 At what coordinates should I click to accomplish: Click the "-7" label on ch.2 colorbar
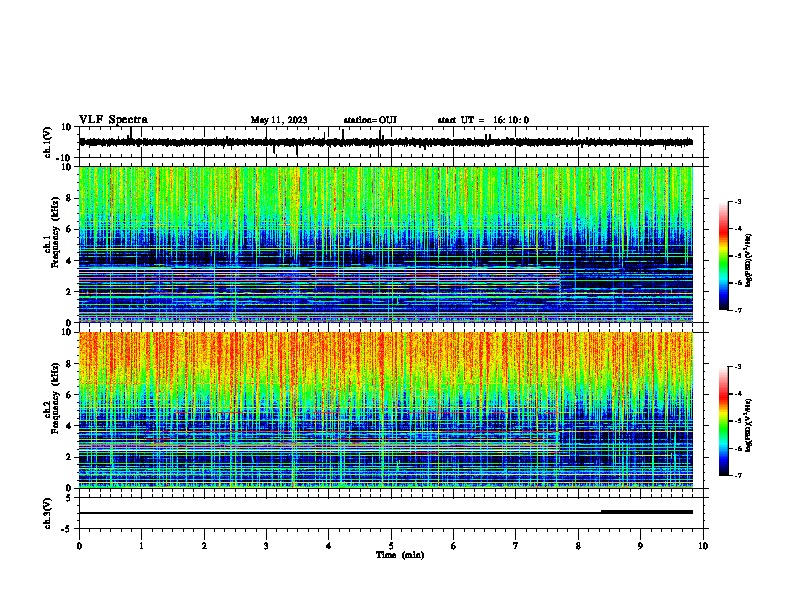pyautogui.click(x=737, y=475)
